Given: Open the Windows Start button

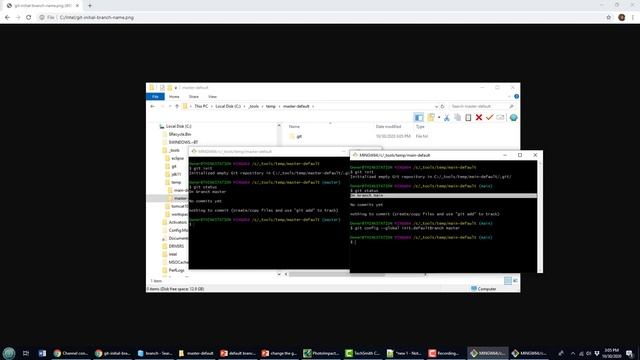Looking at the screenshot, I should (x=9, y=353).
